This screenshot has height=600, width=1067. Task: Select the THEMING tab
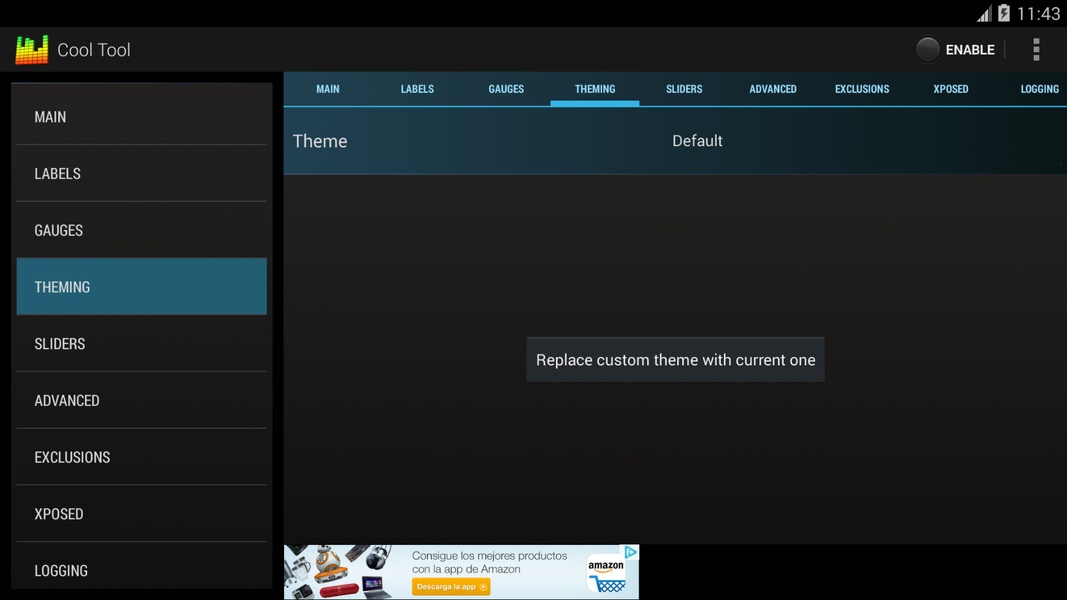click(595, 89)
